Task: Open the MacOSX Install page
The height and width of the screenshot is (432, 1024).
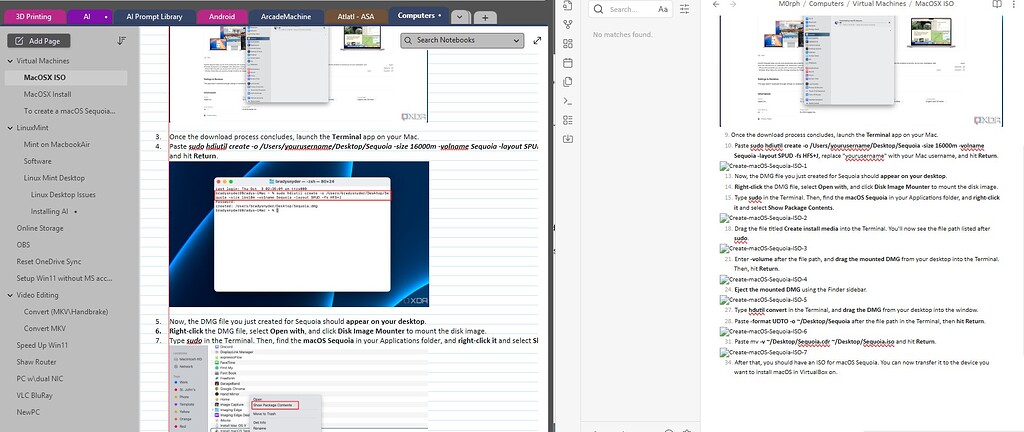Action: tap(47, 94)
